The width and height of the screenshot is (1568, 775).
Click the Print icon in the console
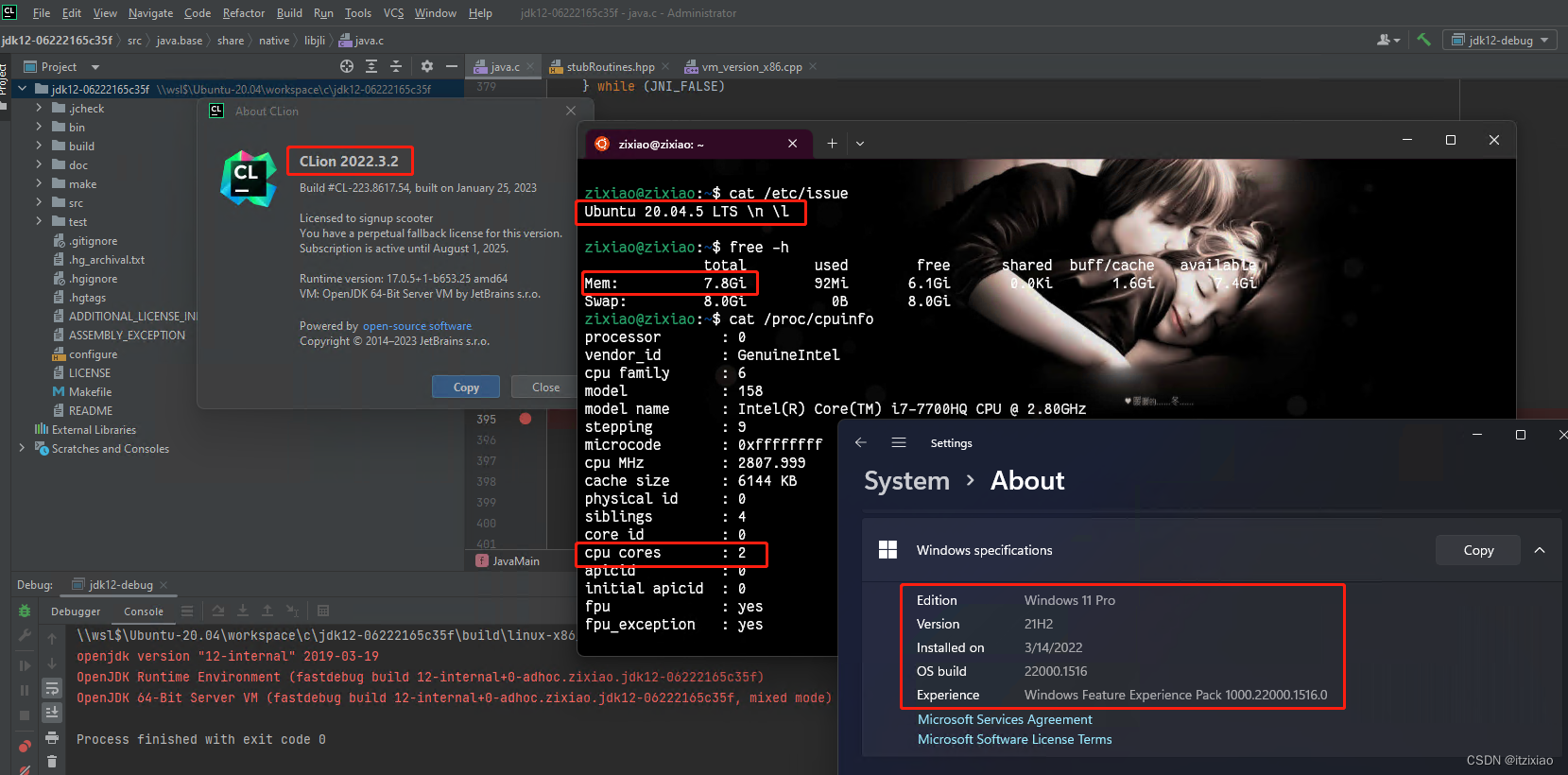(52, 737)
